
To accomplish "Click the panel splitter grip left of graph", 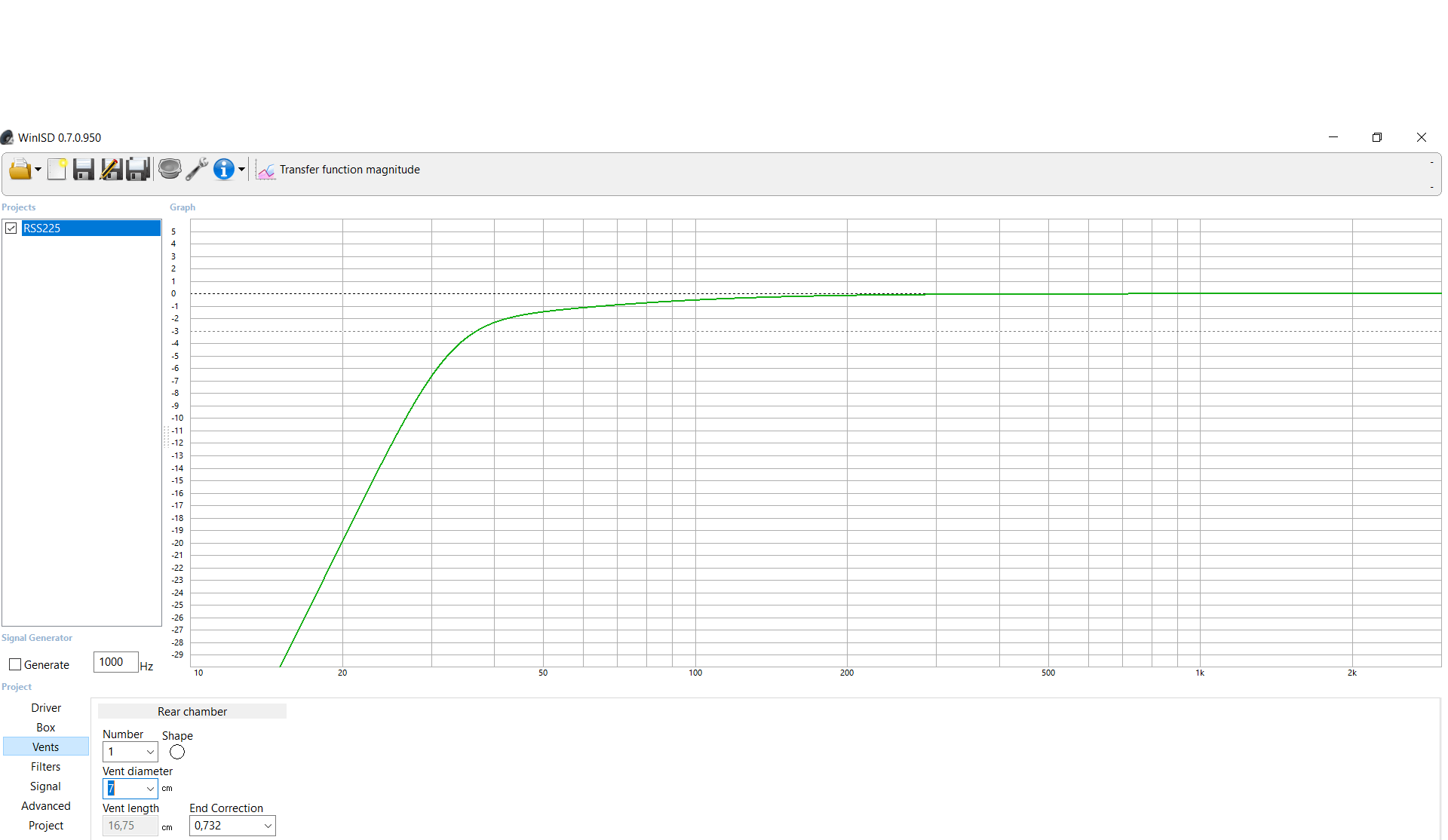I will pos(166,437).
